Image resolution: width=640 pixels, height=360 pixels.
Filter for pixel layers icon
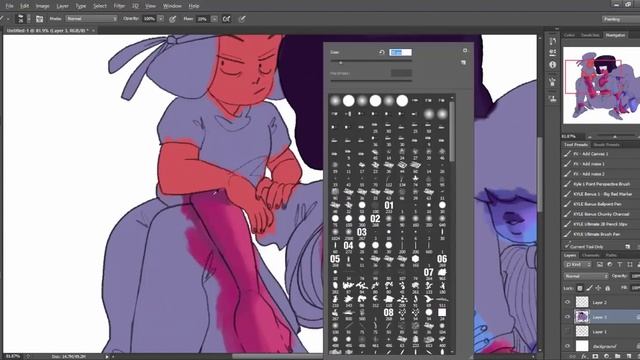coord(599,265)
